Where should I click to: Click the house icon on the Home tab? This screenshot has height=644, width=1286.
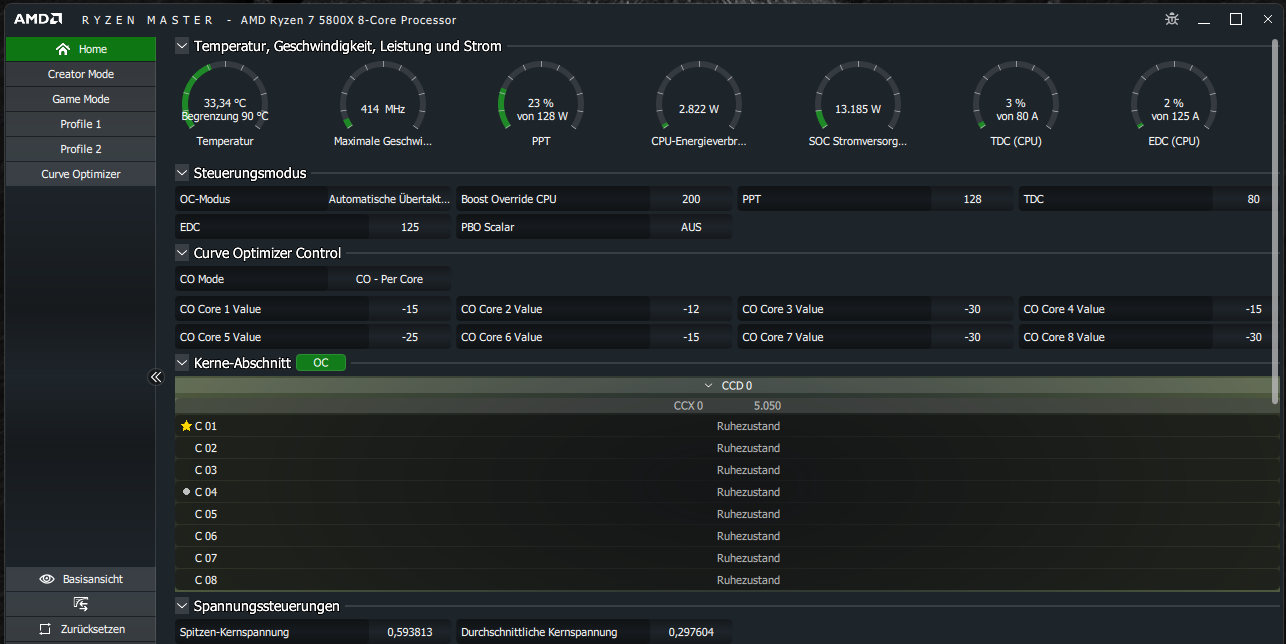coord(63,49)
